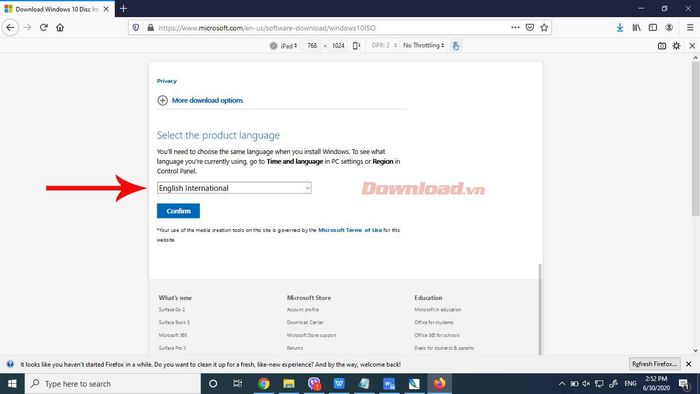Viewport: 700px width, 394px height.
Task: Show hidden system tray icons
Action: click(x=562, y=384)
